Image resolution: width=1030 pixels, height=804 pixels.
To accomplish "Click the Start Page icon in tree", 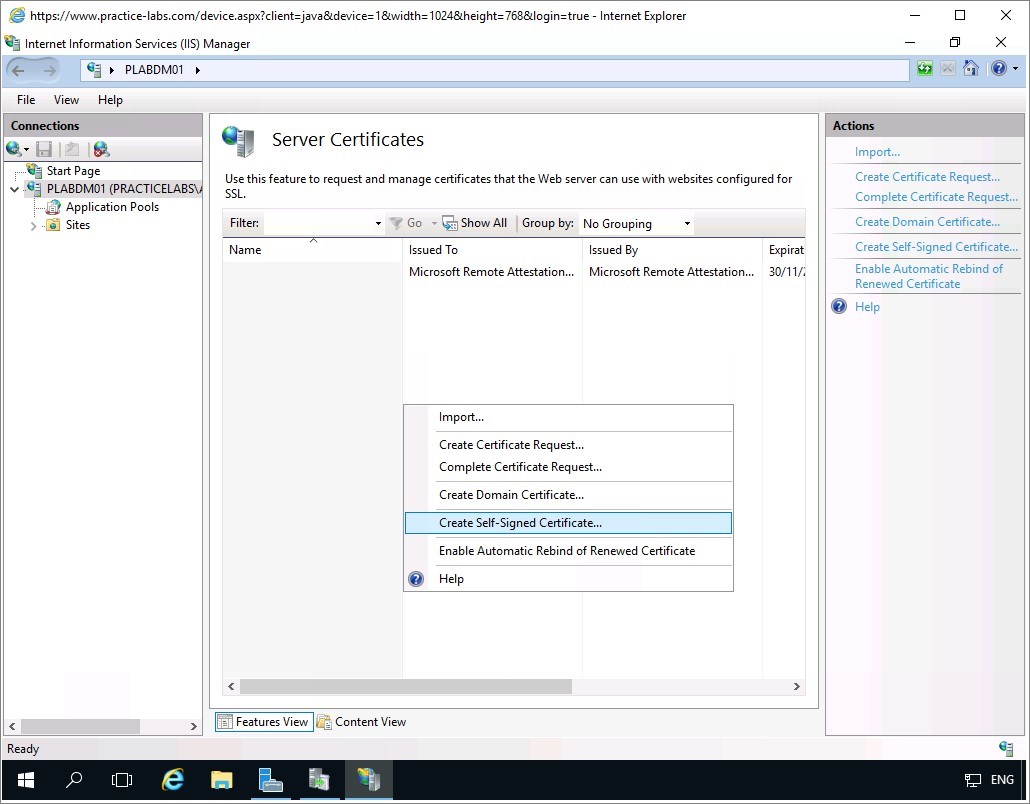I will pyautogui.click(x=35, y=171).
